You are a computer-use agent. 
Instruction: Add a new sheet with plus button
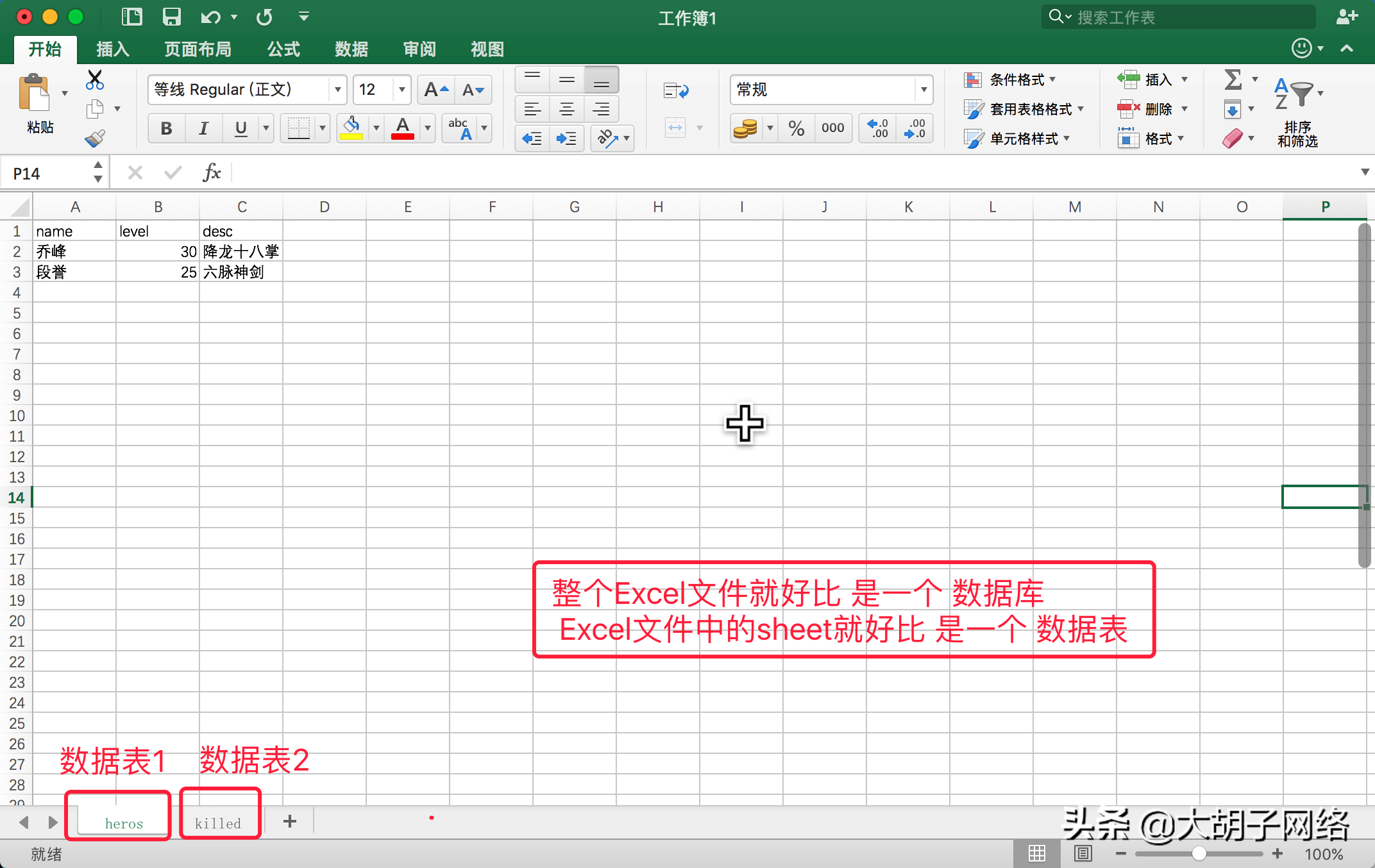pos(290,821)
